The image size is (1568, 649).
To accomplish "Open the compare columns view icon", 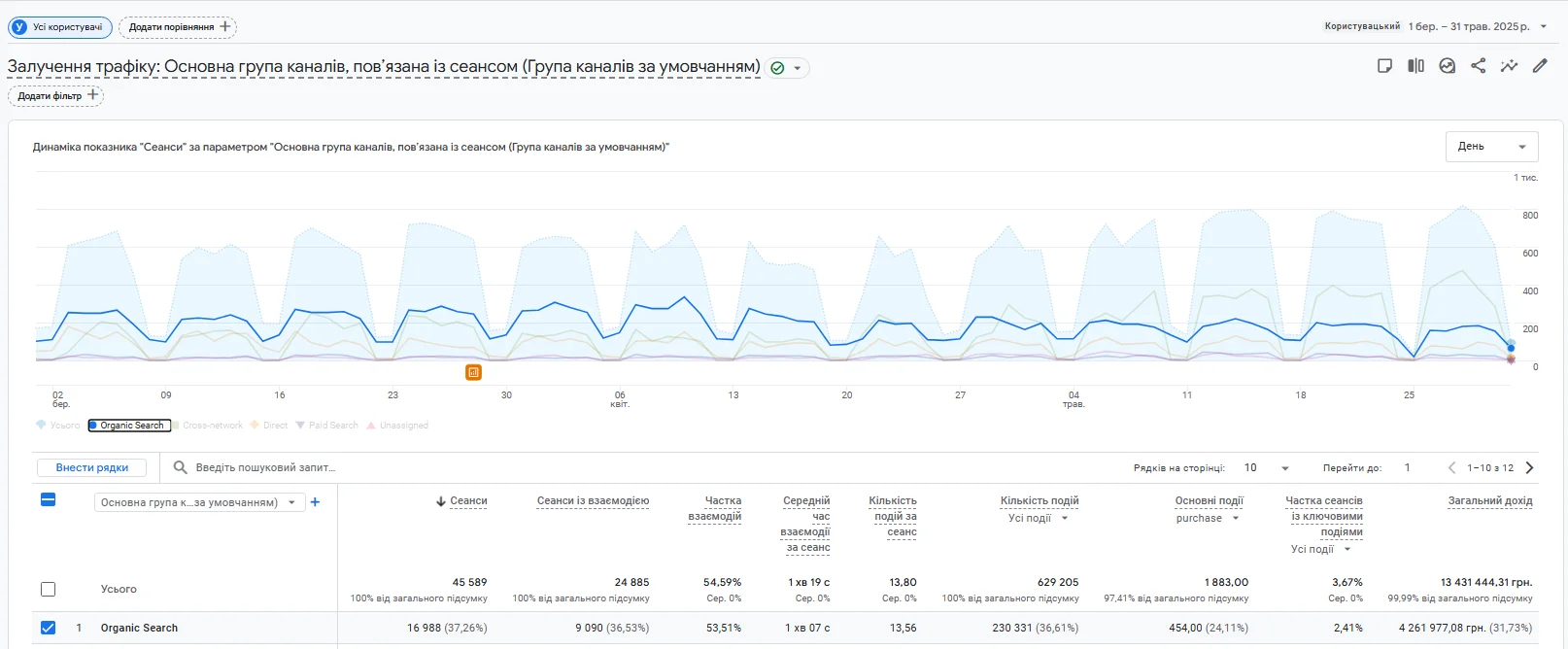I will click(1415, 66).
